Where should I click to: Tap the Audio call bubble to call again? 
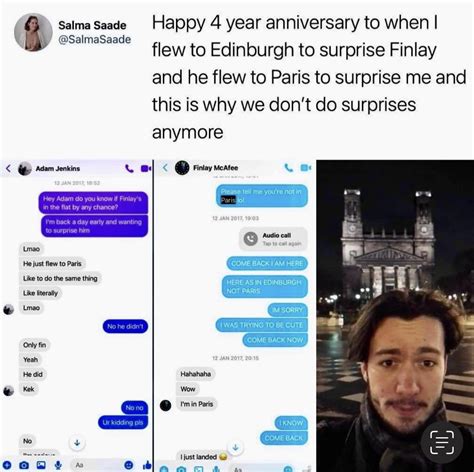pos(273,239)
